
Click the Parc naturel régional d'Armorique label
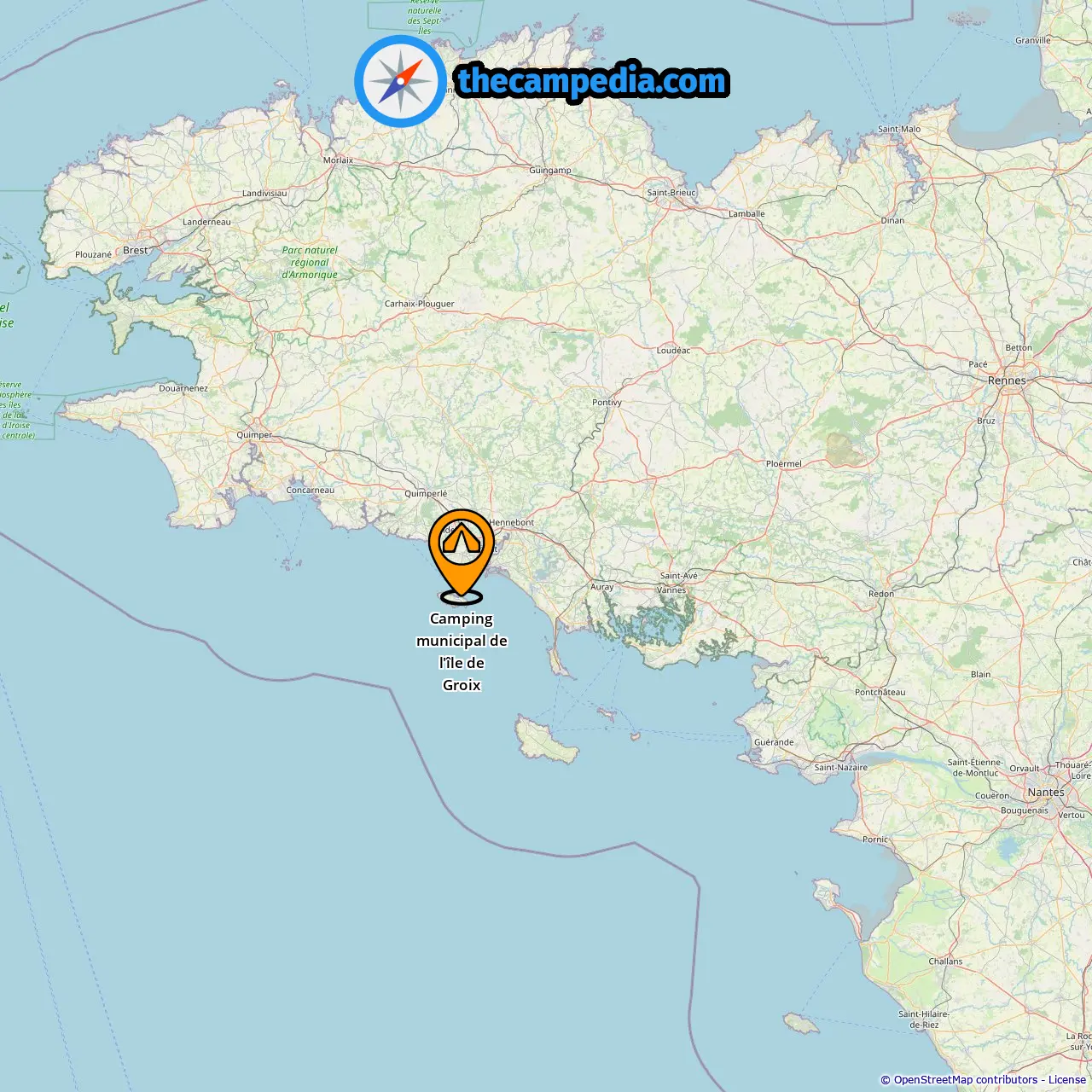pos(310,263)
